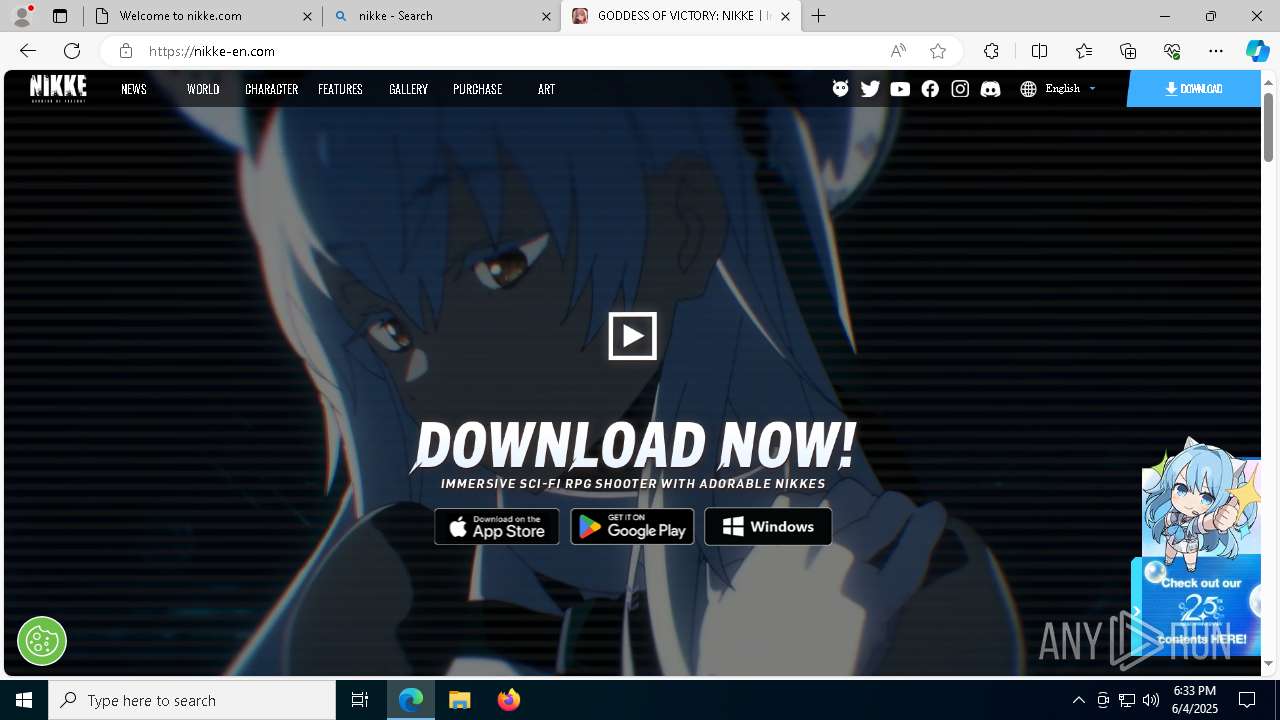
Task: Open WORLD menu item
Action: (x=203, y=89)
